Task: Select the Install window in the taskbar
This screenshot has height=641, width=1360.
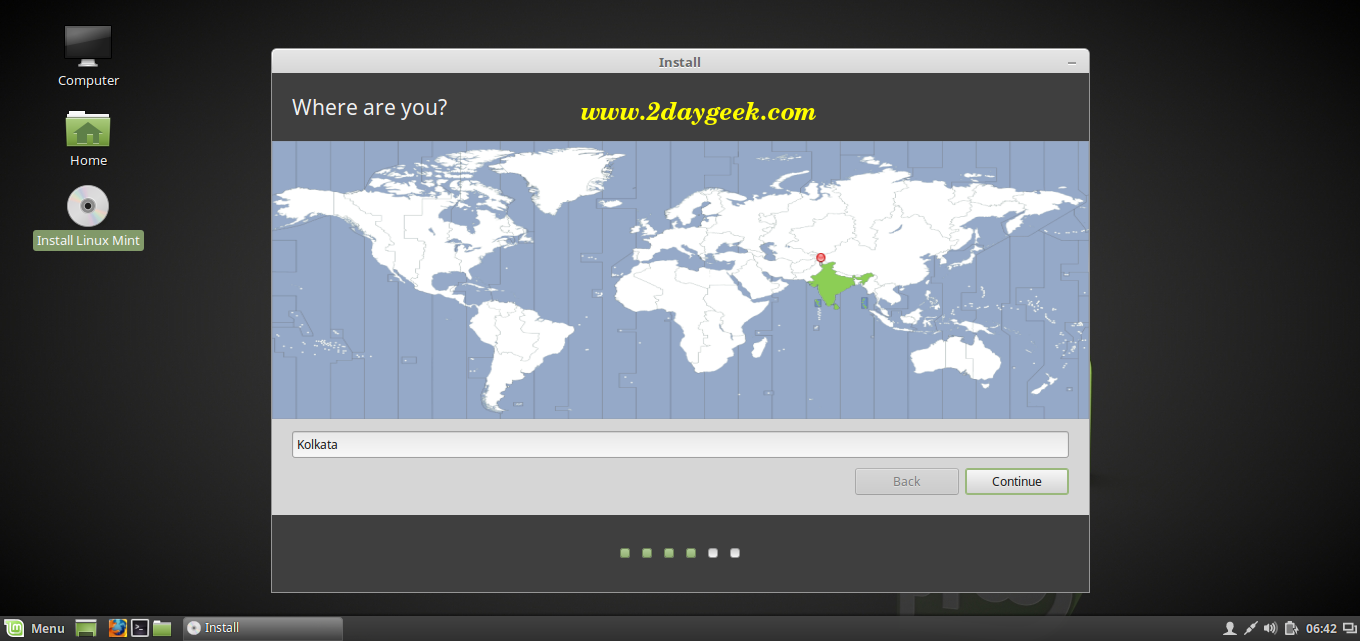Action: click(262, 628)
